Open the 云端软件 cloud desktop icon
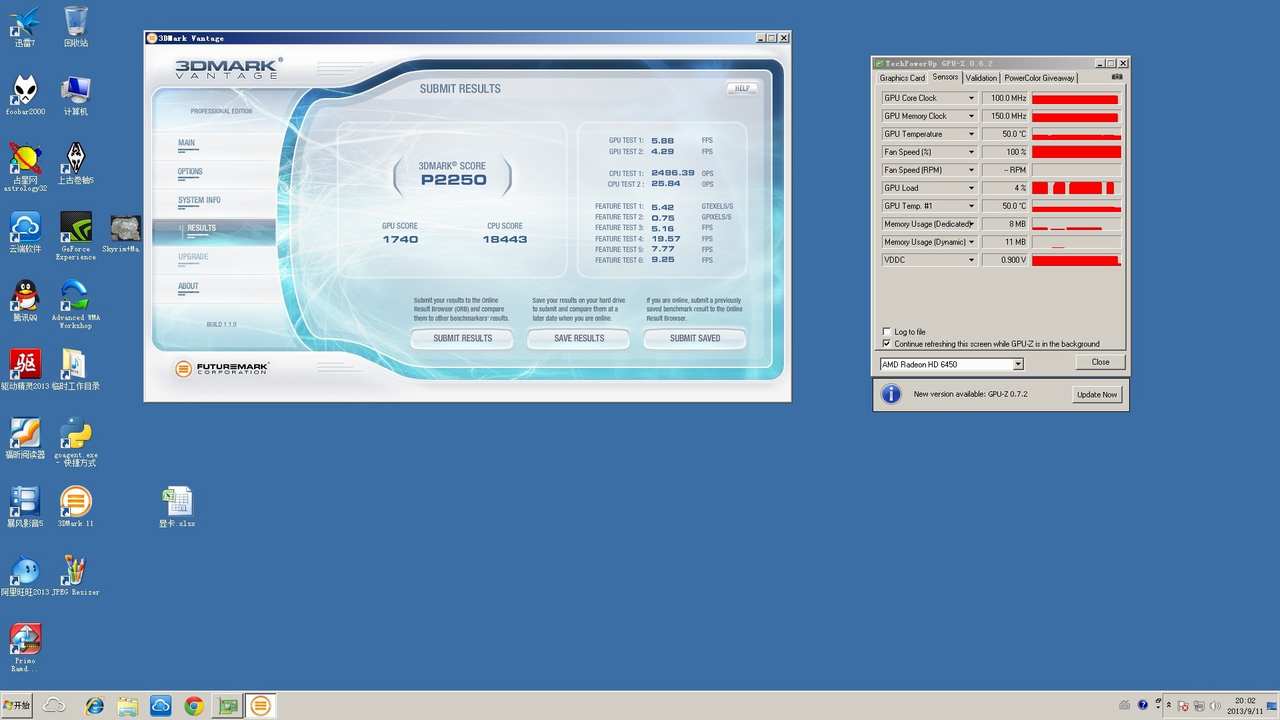Screen dimensions: 1280x720 [x=25, y=232]
